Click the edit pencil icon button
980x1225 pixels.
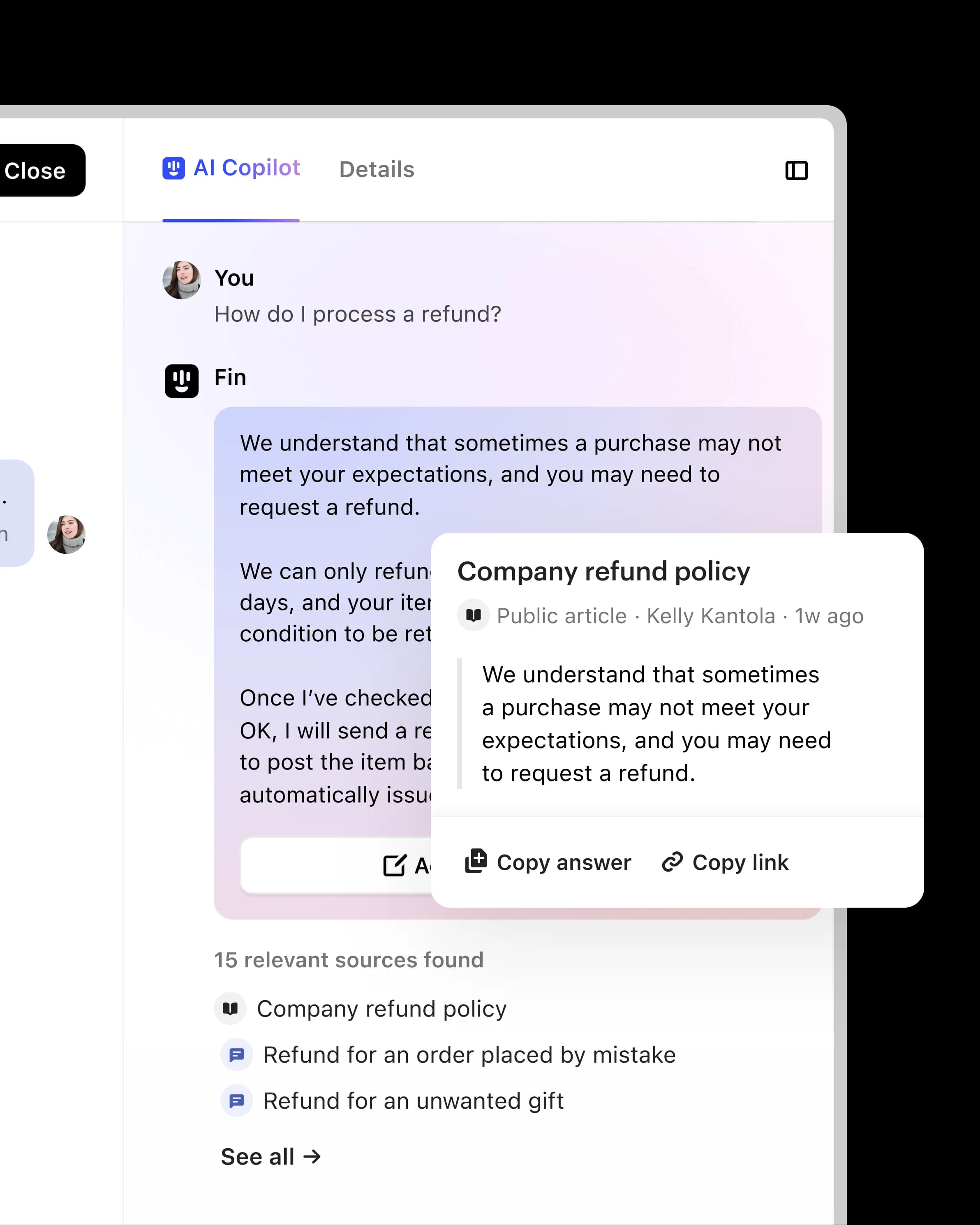(394, 865)
